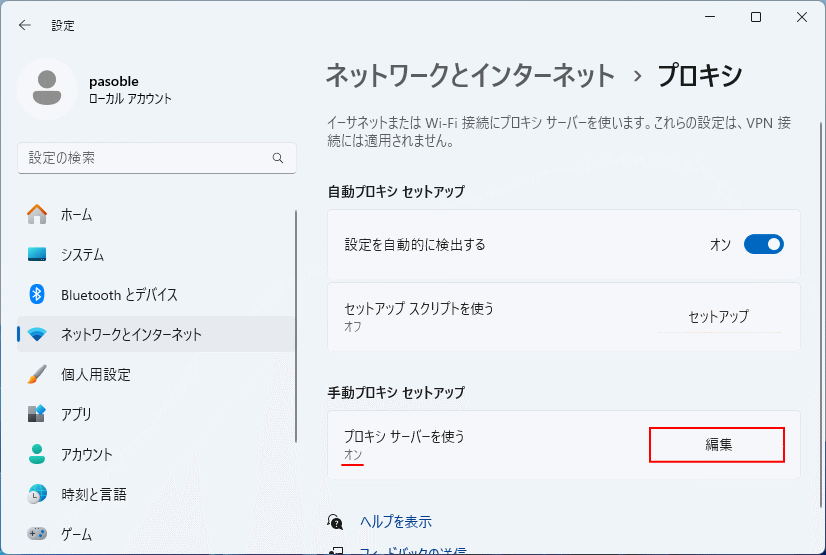This screenshot has height=555, width=826.
Task: Click the sidebar navigation scrollbar
Action: click(x=296, y=326)
